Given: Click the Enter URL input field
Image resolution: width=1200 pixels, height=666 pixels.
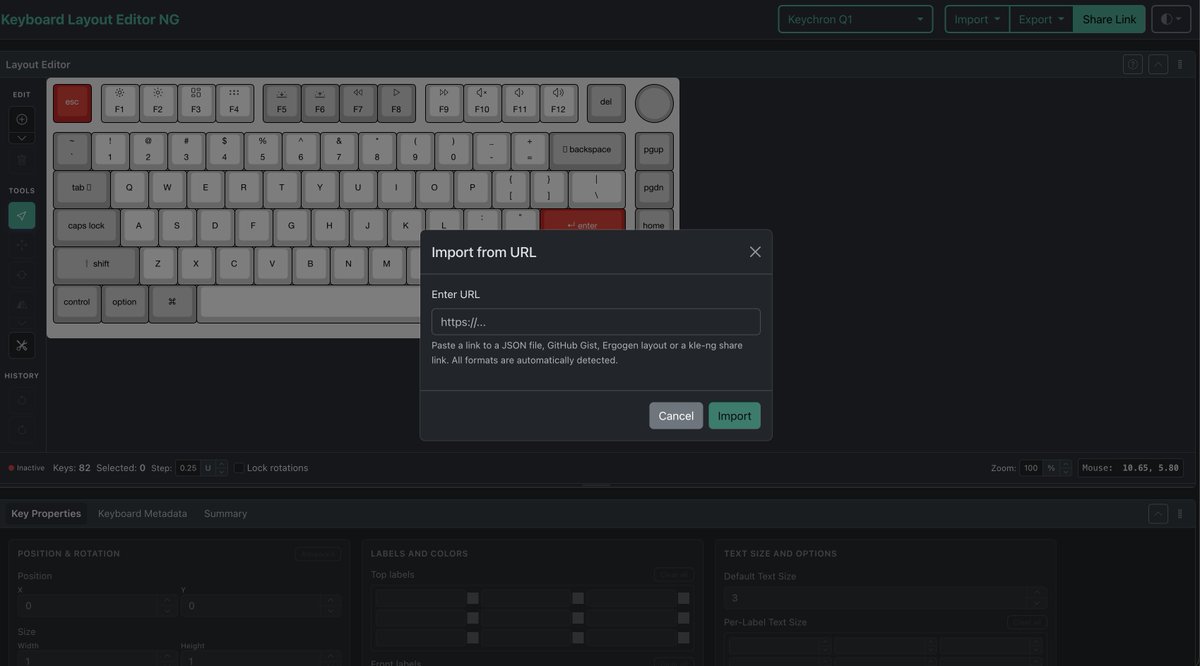Looking at the screenshot, I should pos(595,321).
